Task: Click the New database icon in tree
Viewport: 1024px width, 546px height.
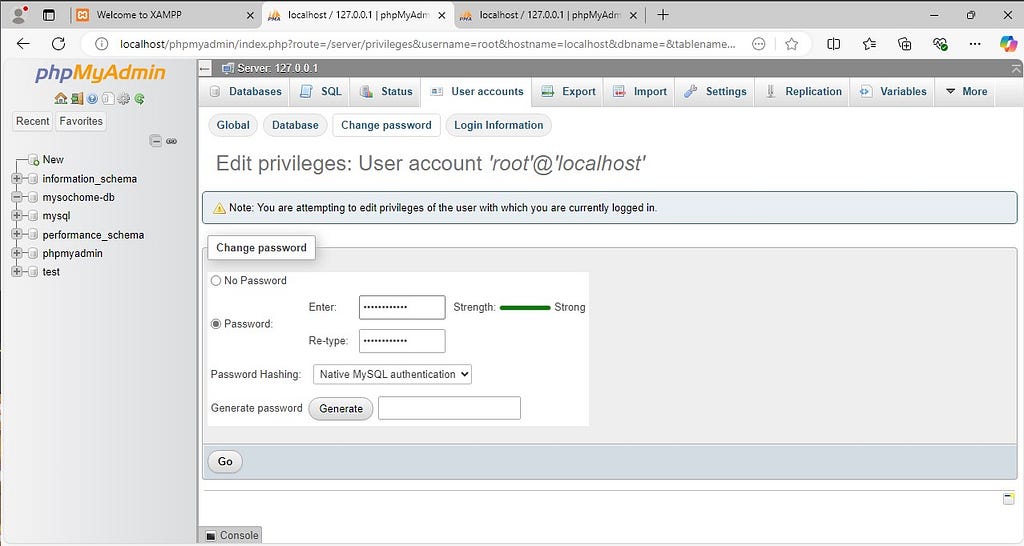Action: coord(33,160)
